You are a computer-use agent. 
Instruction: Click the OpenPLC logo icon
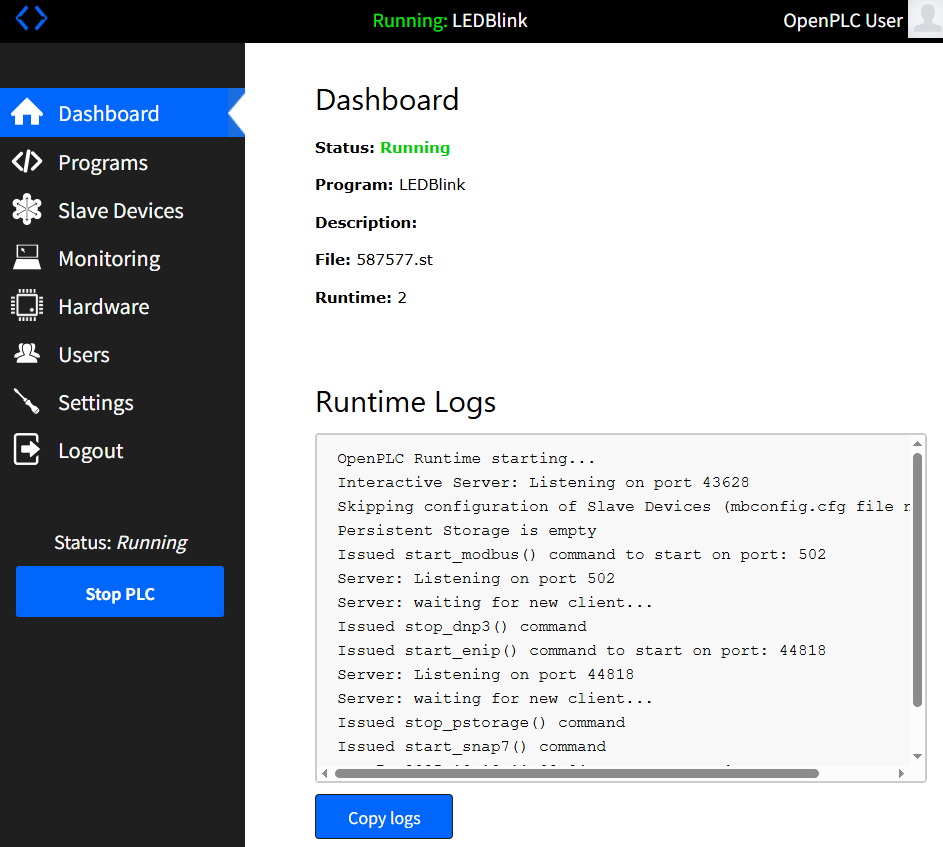pyautogui.click(x=31, y=18)
